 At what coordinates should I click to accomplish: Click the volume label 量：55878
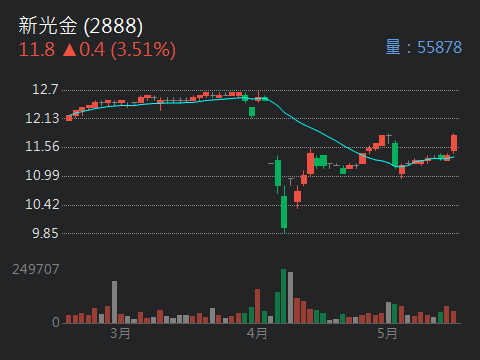[x=424, y=47]
